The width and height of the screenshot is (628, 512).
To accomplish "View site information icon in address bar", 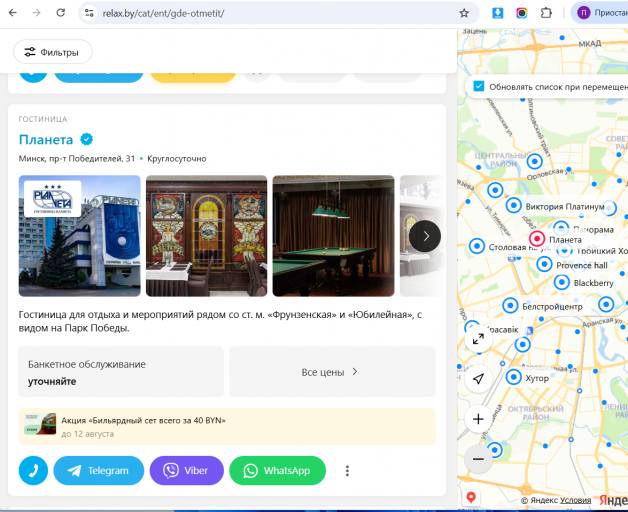I will (x=89, y=13).
